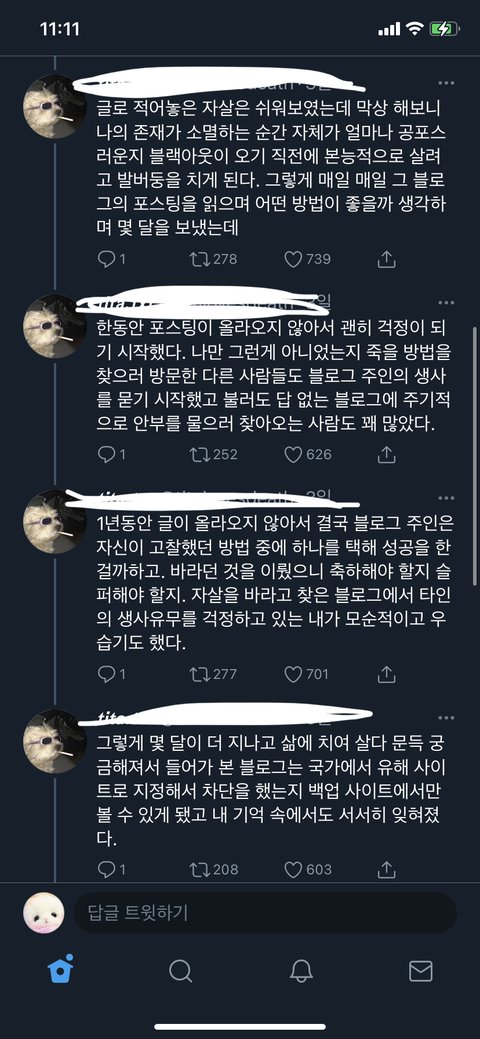Expand the three-dot menu on the second tweet
This screenshot has width=480, height=1039.
pos(446,302)
